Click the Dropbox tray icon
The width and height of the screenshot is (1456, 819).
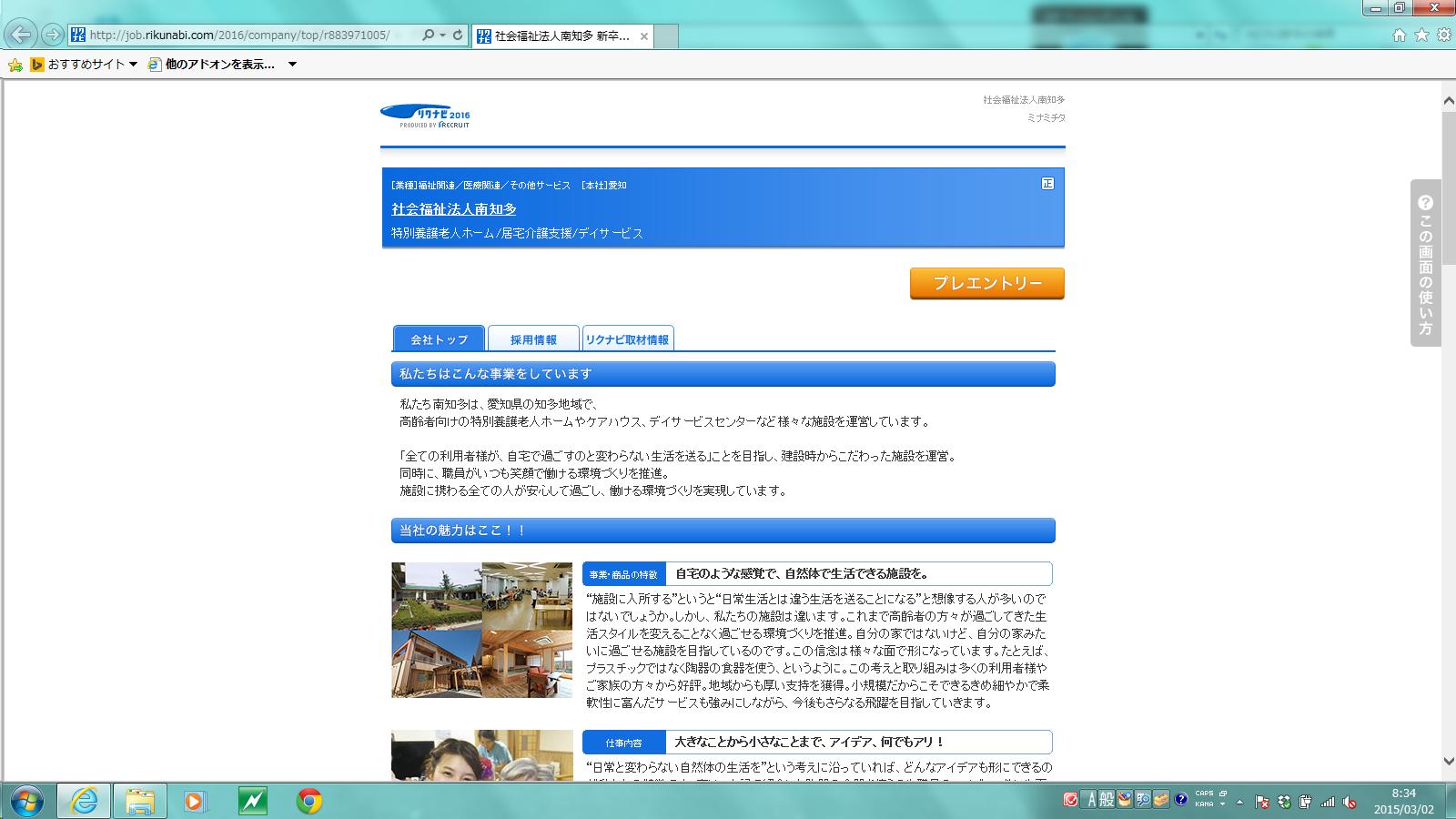pyautogui.click(x=1284, y=802)
